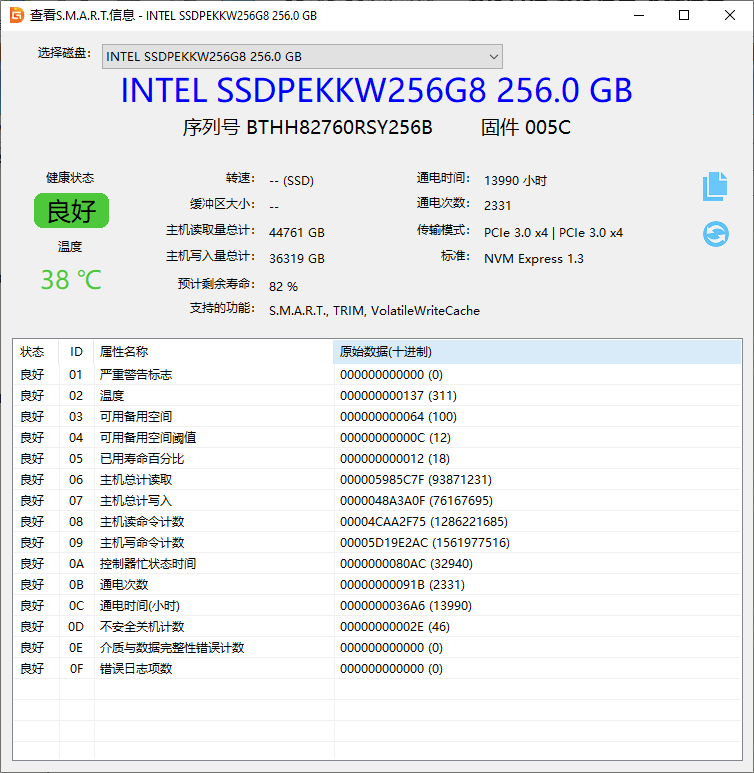Click the 13990 小时 power-on time value
Screen dimensions: 754x773
[515, 180]
